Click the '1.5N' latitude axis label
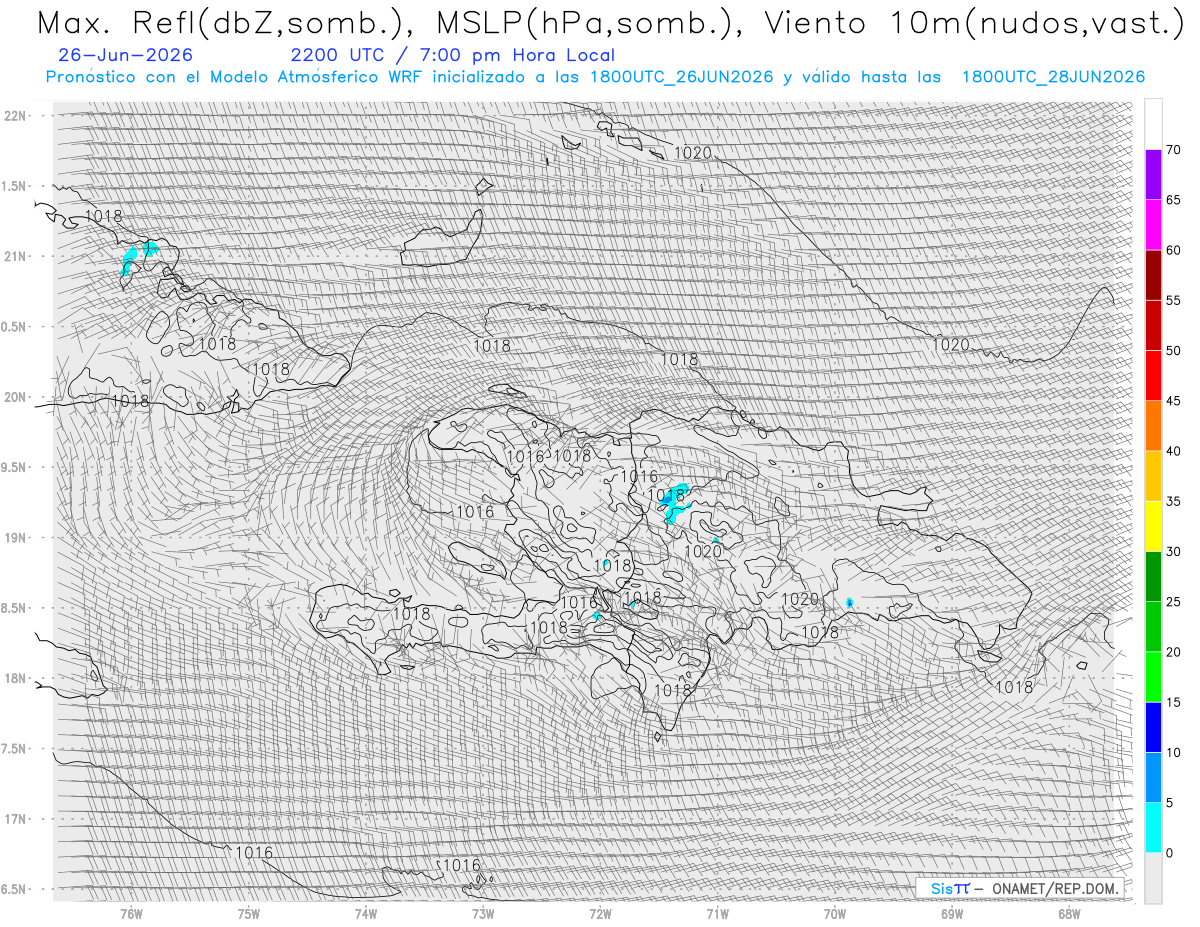The height and width of the screenshot is (927, 1200). 13,186
